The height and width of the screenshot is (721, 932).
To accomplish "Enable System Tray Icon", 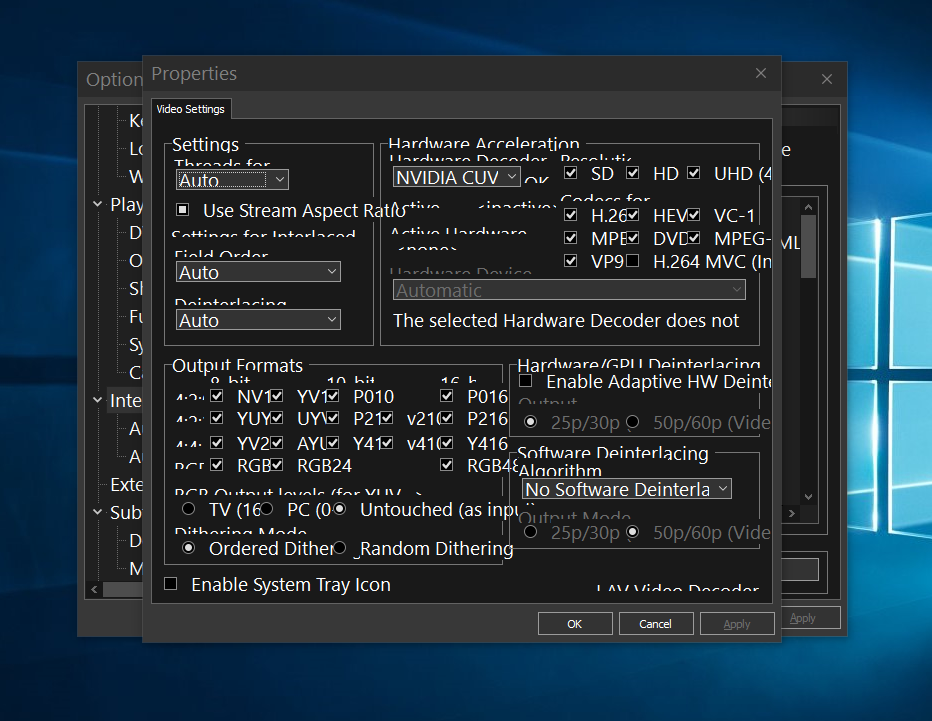I will 171,585.
